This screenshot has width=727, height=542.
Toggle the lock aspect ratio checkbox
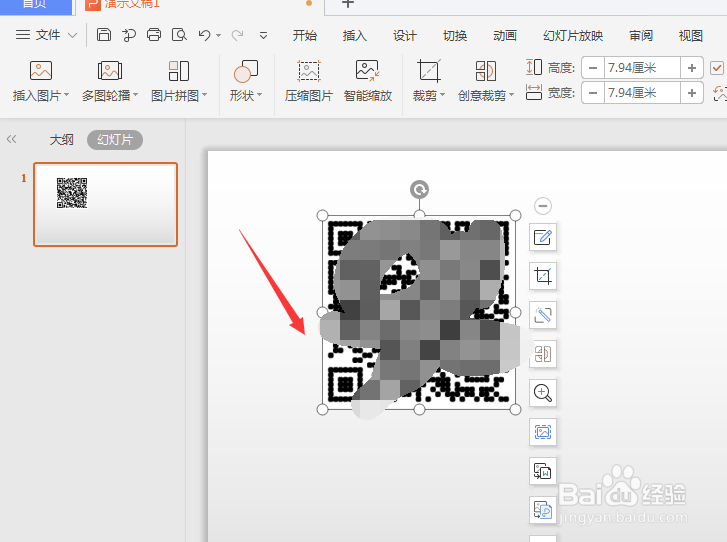pyautogui.click(x=717, y=68)
